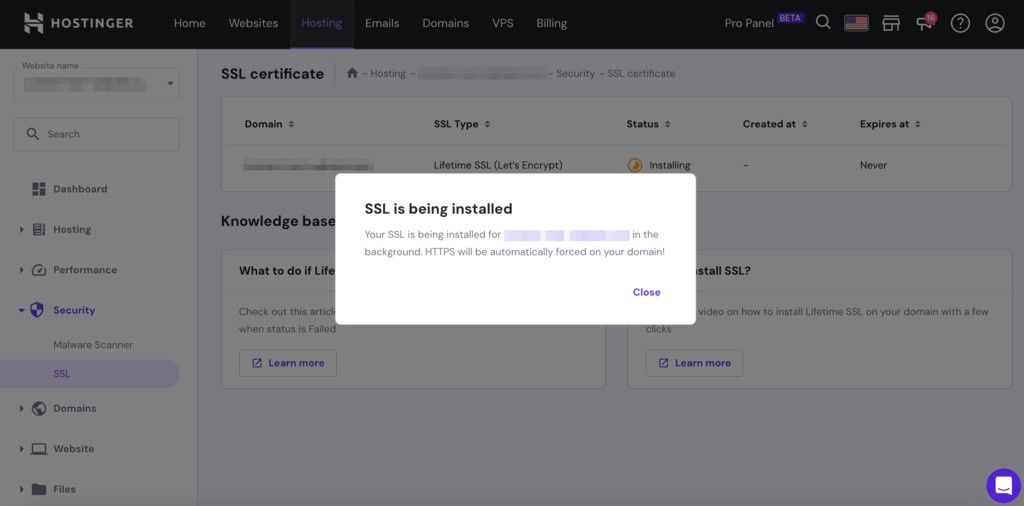
Task: Open the search magnifier in top bar
Action: click(824, 23)
